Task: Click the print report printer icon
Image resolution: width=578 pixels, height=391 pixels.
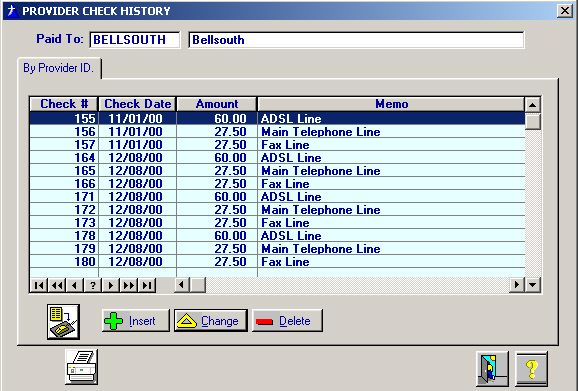Action: (81, 367)
